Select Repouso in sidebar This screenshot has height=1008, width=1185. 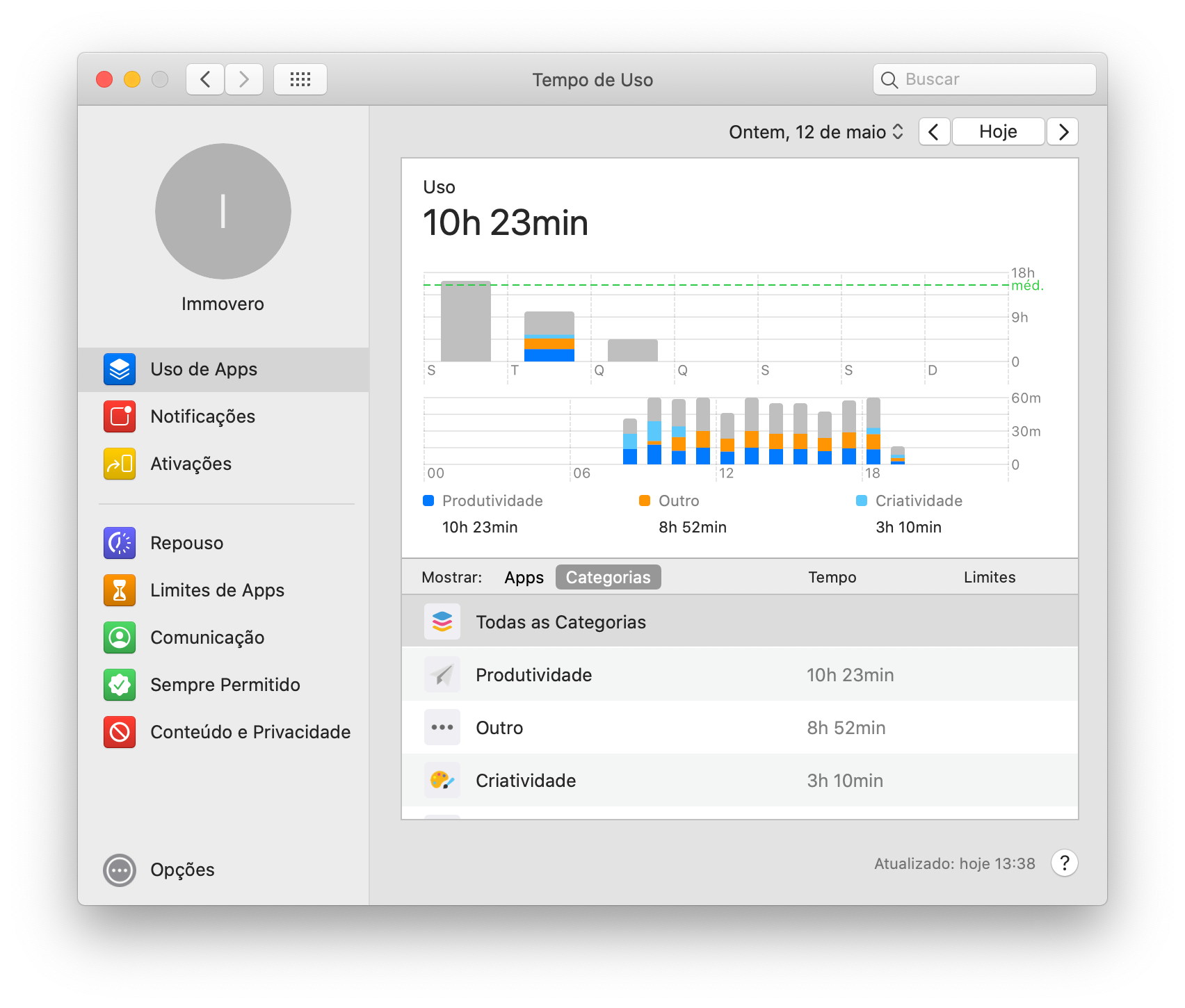tap(223, 543)
